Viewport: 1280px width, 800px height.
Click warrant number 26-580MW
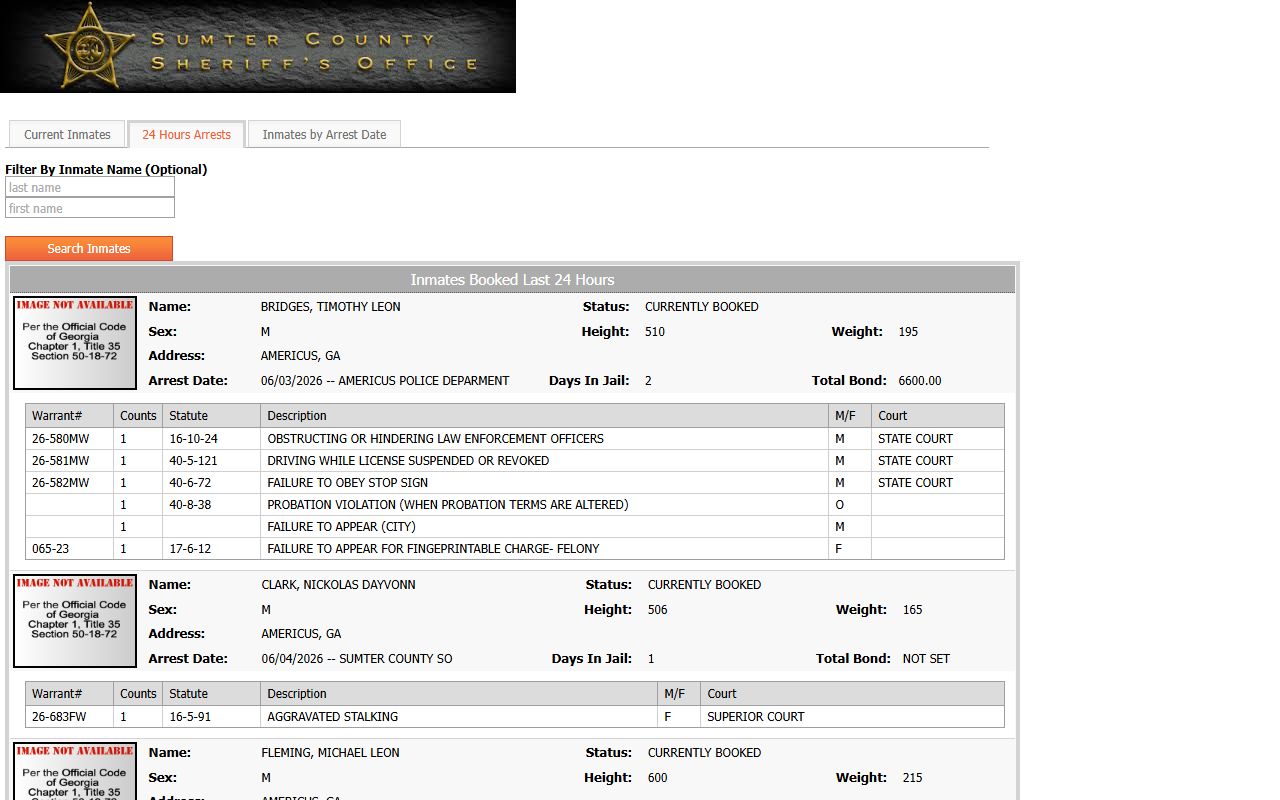click(60, 439)
